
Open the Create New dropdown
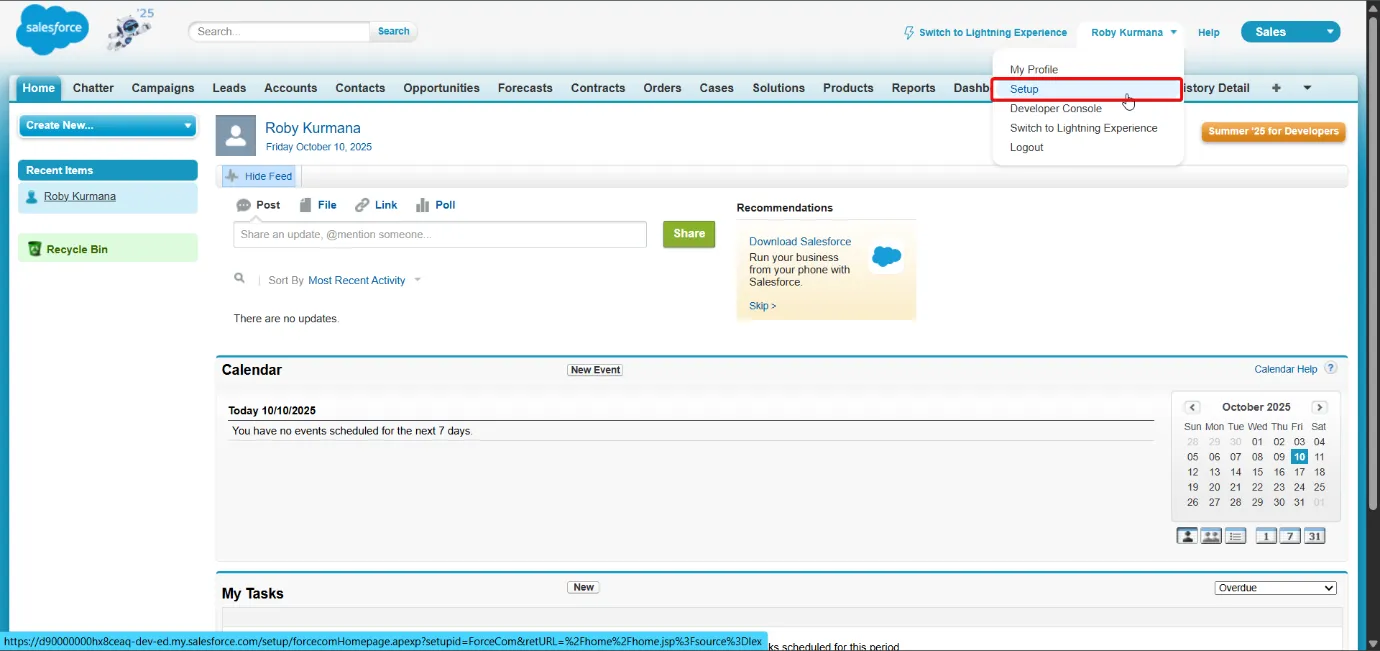(109, 126)
